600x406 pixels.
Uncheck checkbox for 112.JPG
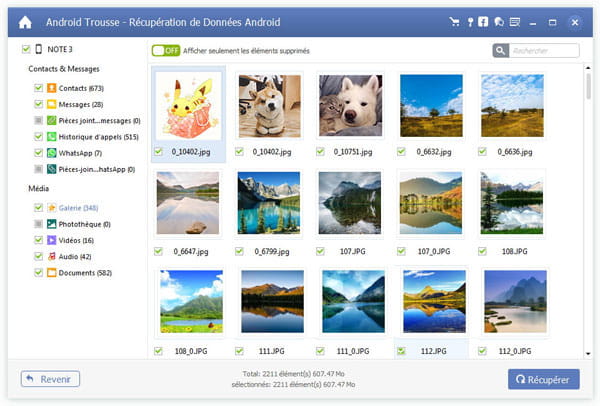pos(401,351)
